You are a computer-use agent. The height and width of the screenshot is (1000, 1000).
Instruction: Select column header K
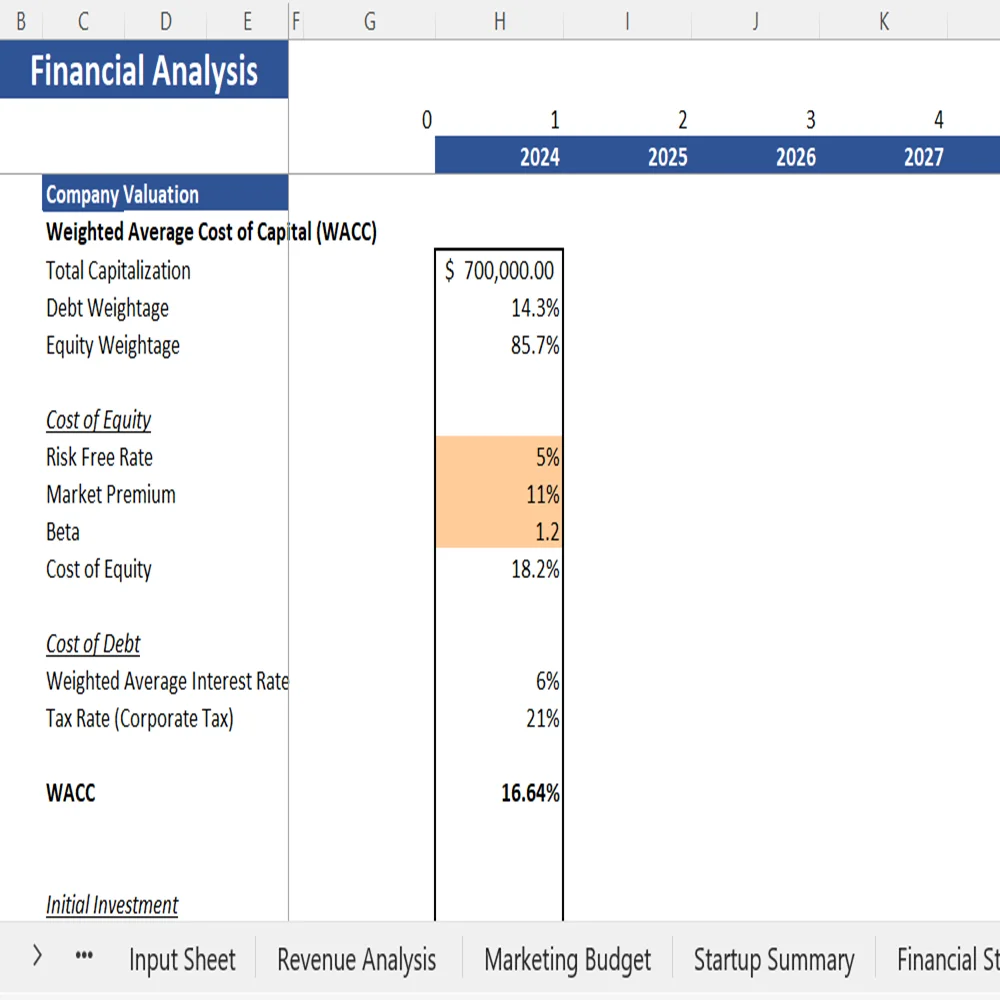[883, 20]
